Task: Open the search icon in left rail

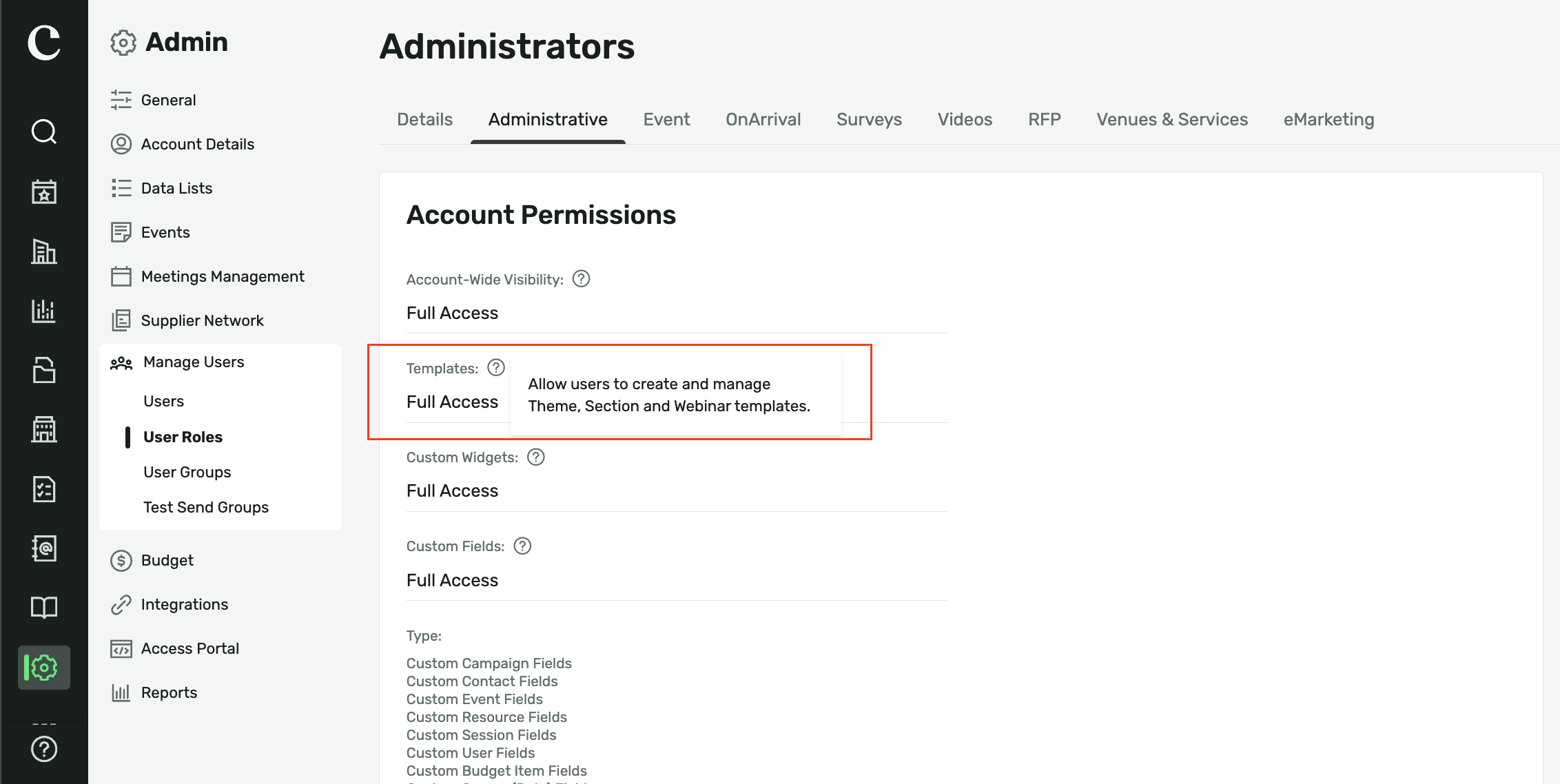Action: pyautogui.click(x=44, y=131)
